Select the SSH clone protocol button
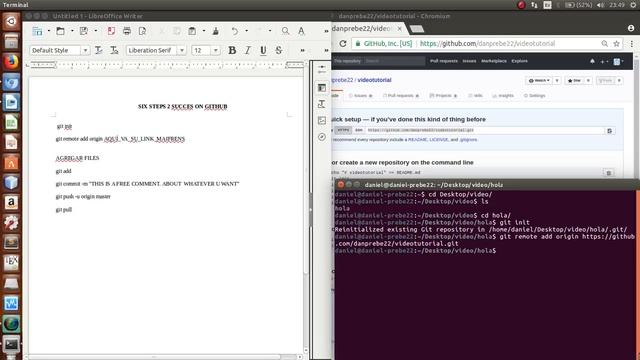The height and width of the screenshot is (360, 640). [x=358, y=130]
